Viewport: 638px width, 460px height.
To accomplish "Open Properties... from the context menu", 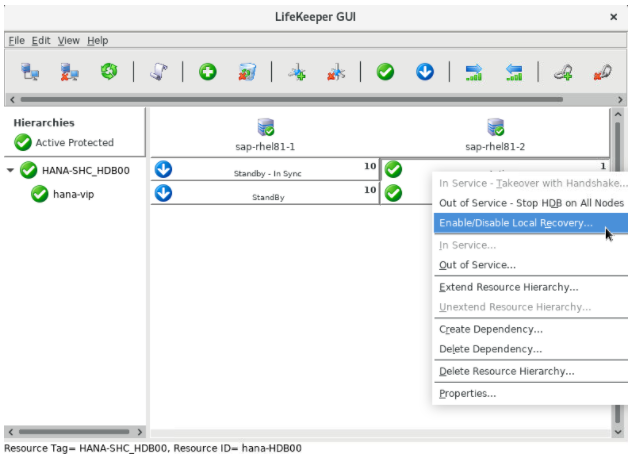I will [531, 393].
